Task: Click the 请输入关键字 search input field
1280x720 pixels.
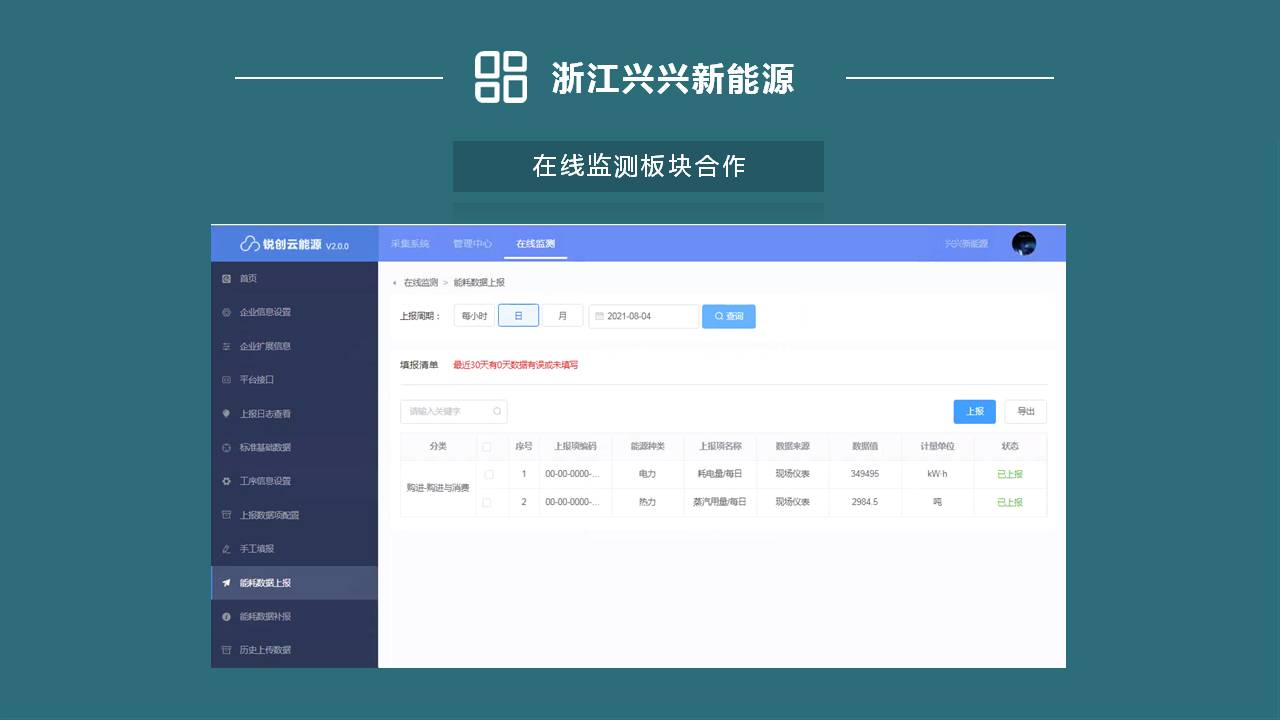Action: pos(447,411)
